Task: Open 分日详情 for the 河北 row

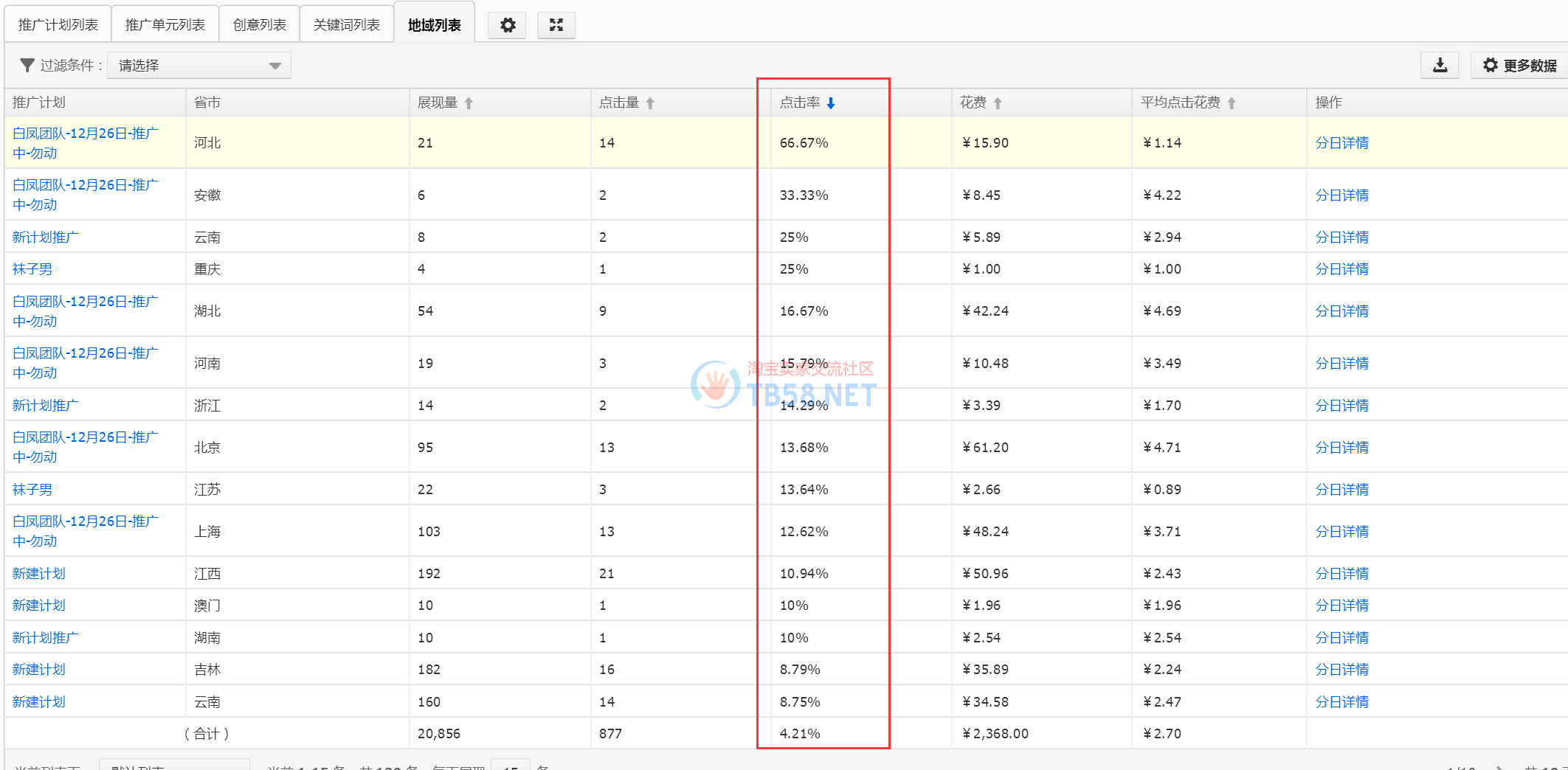Action: click(x=1341, y=143)
